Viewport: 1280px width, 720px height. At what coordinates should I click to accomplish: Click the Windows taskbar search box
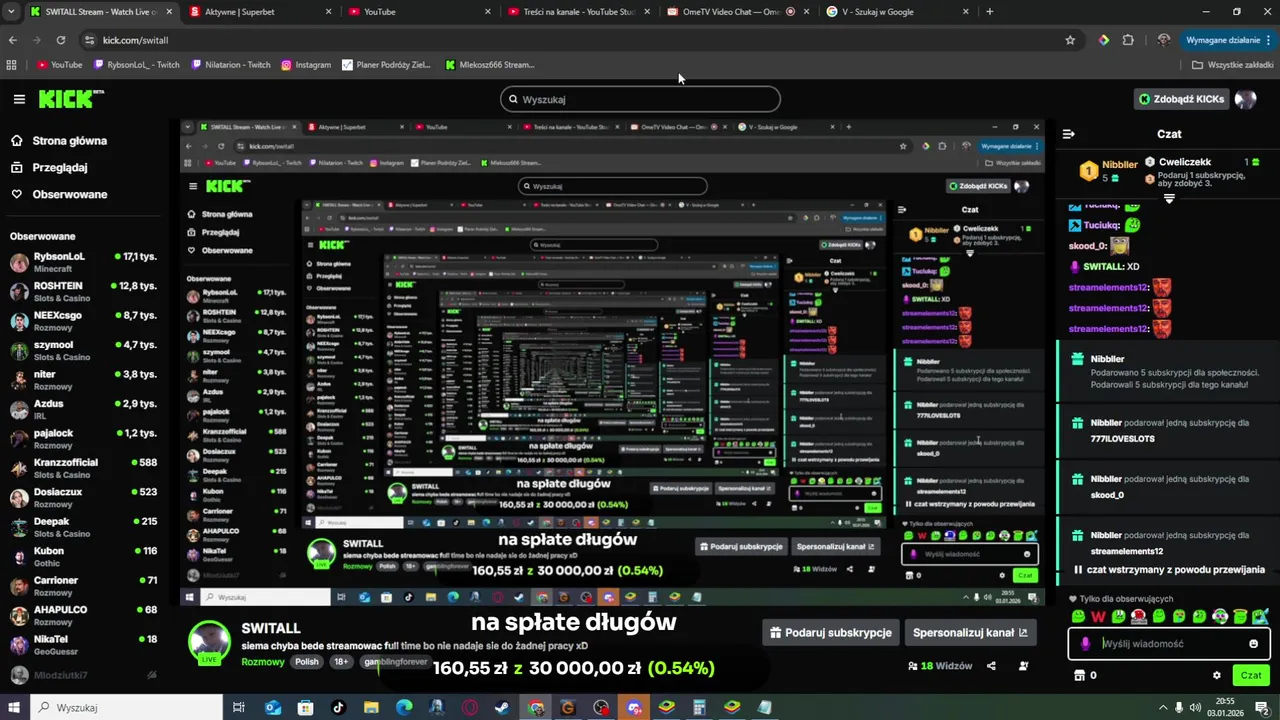tap(125, 708)
